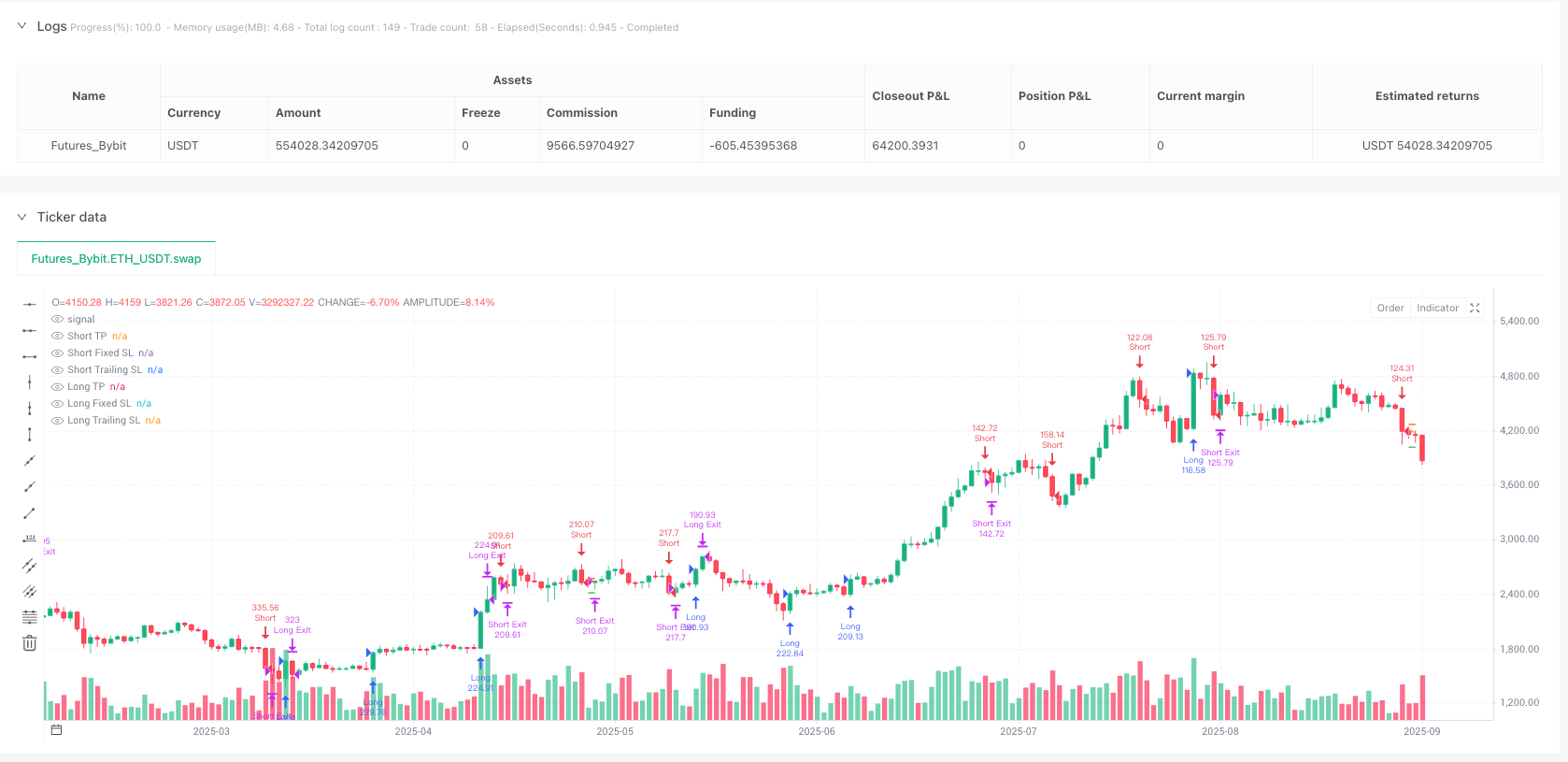This screenshot has width=1568, height=762.
Task: Toggle visibility of Short TP indicator
Action: coord(58,337)
